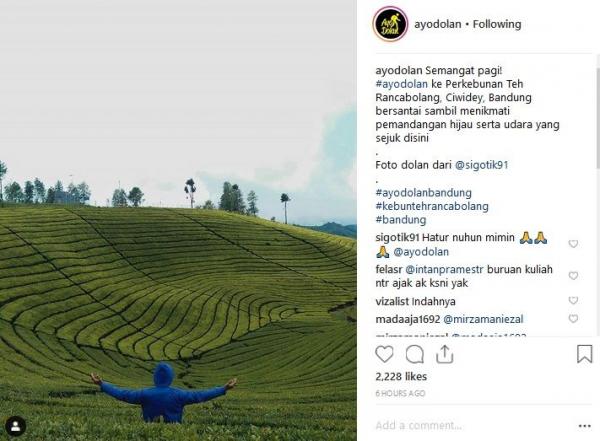The height and width of the screenshot is (441, 600).
Task: Toggle the Following status button
Action: pos(497,24)
